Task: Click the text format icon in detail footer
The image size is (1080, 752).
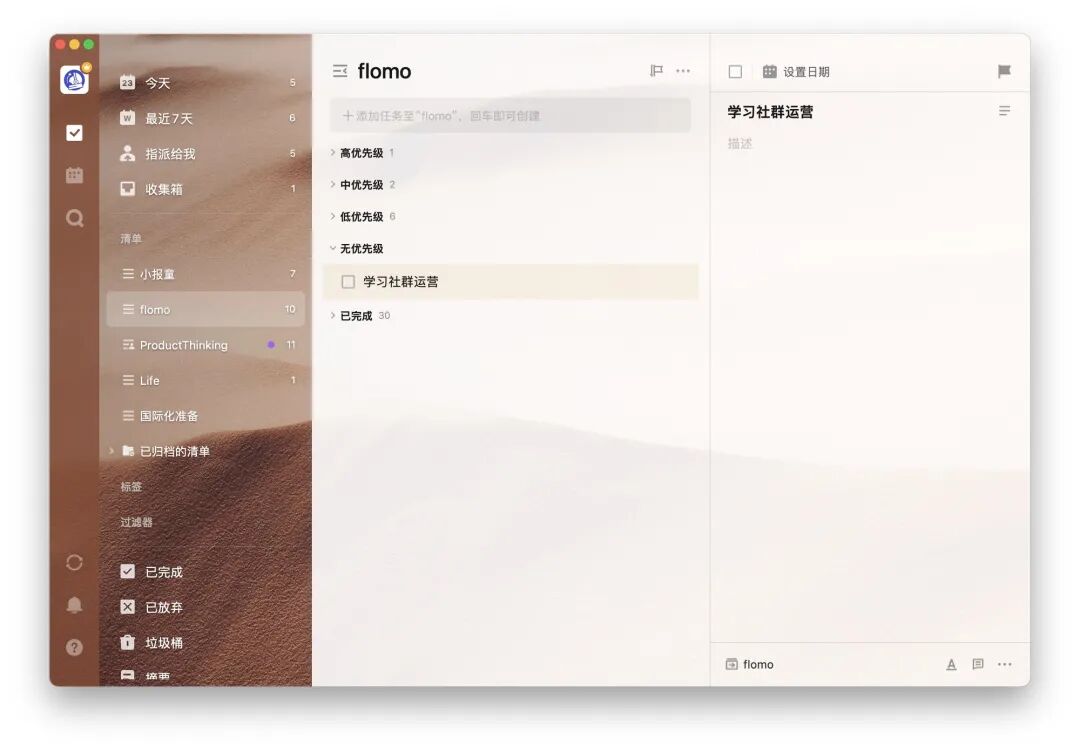Action: 951,665
